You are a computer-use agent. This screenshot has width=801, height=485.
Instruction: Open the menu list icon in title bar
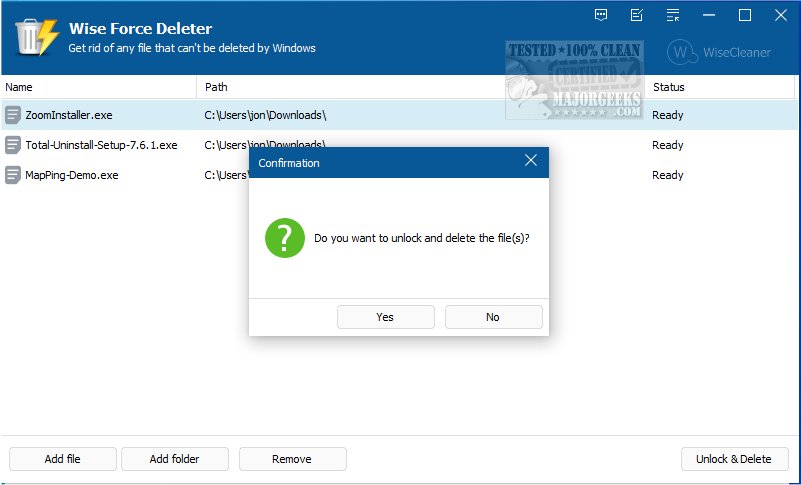673,15
